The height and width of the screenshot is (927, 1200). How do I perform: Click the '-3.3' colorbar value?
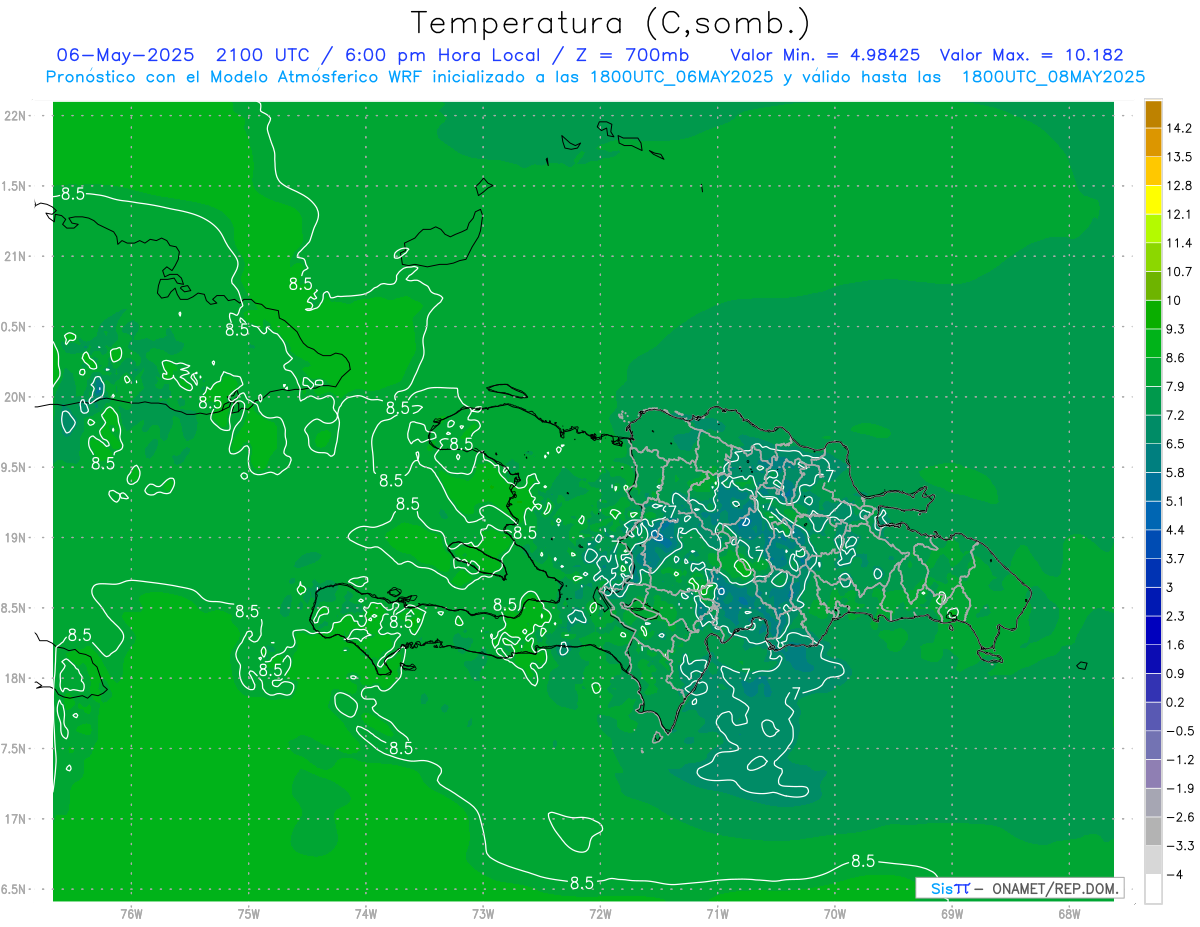(1181, 846)
